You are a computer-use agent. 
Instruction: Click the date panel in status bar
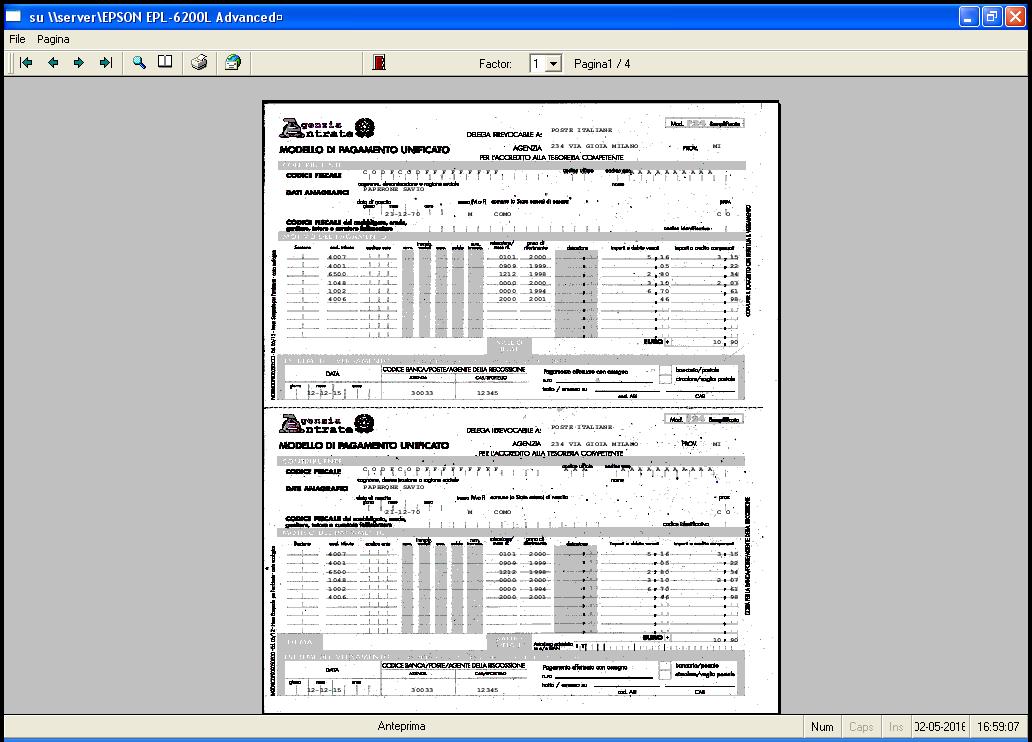(x=939, y=727)
